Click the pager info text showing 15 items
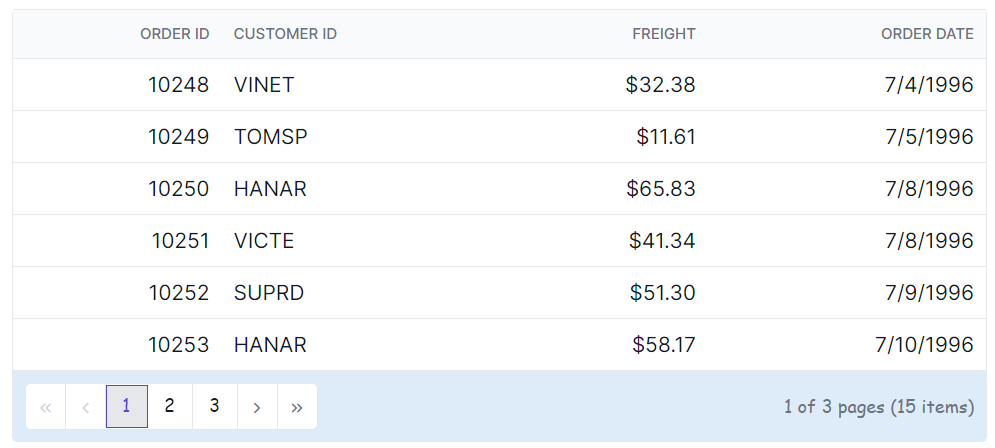This screenshot has height=448, width=995. (878, 407)
